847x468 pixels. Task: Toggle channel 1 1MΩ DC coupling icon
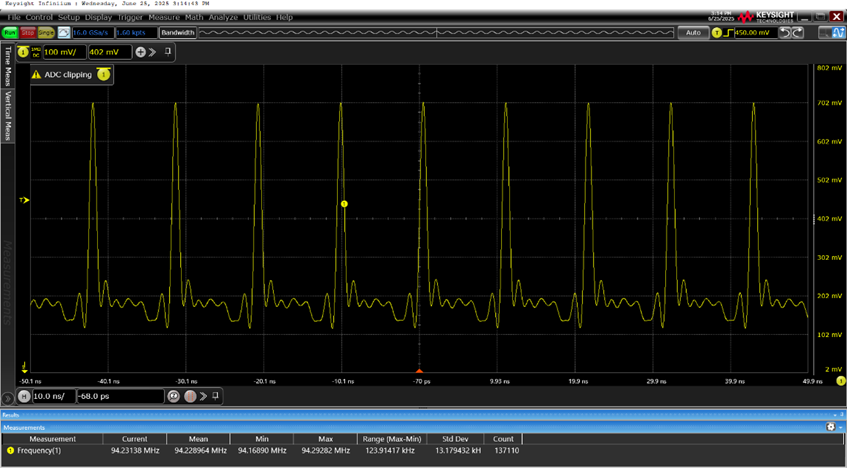[36, 52]
